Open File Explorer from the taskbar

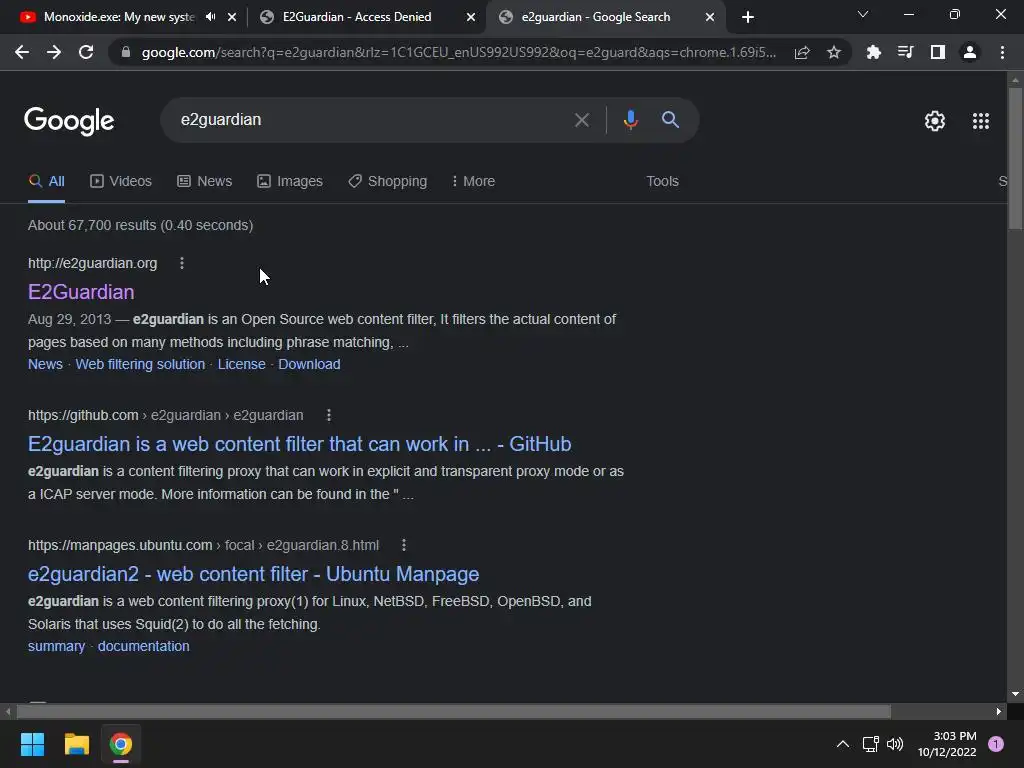click(x=76, y=744)
